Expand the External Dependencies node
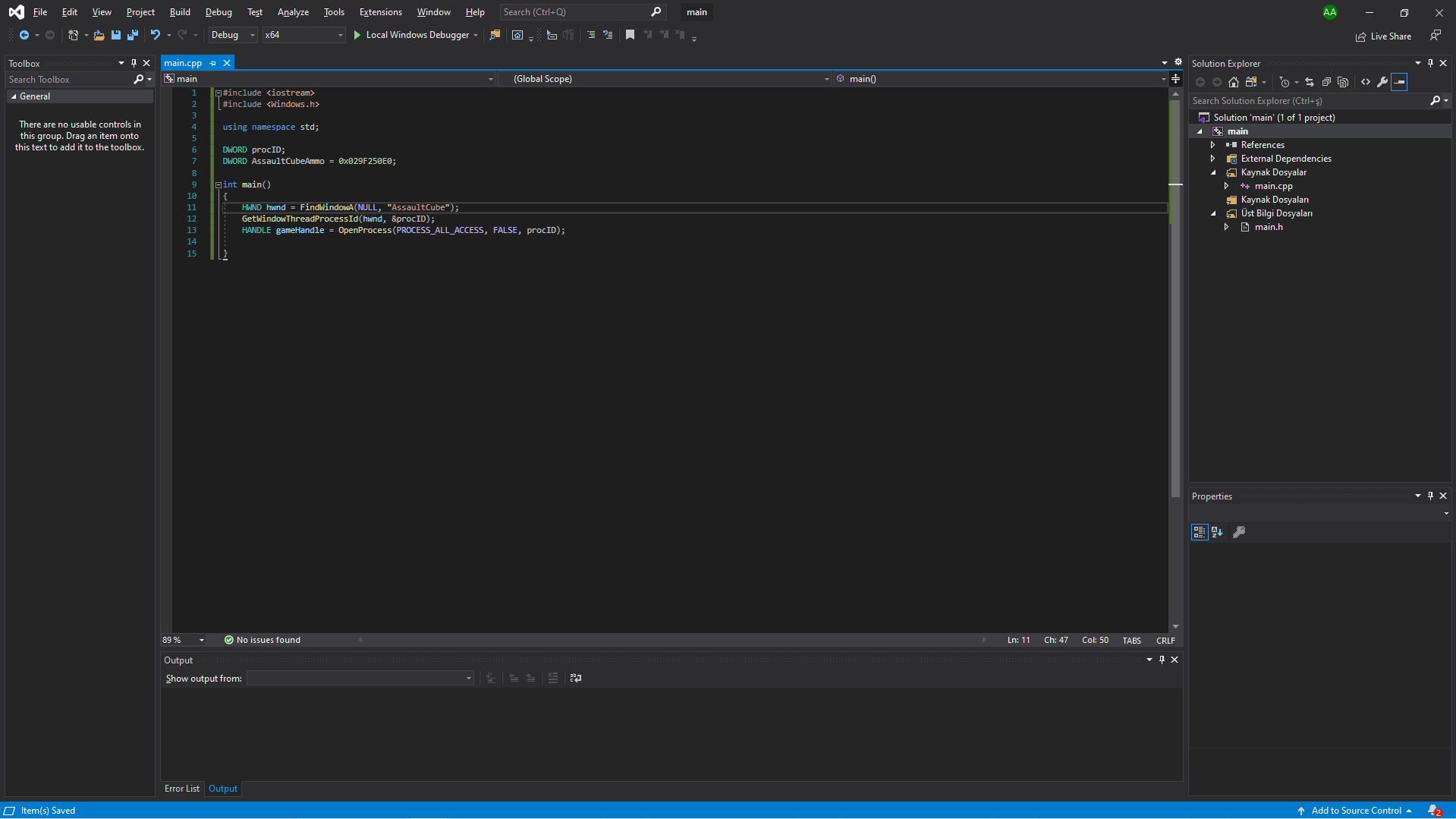 pyautogui.click(x=1212, y=159)
